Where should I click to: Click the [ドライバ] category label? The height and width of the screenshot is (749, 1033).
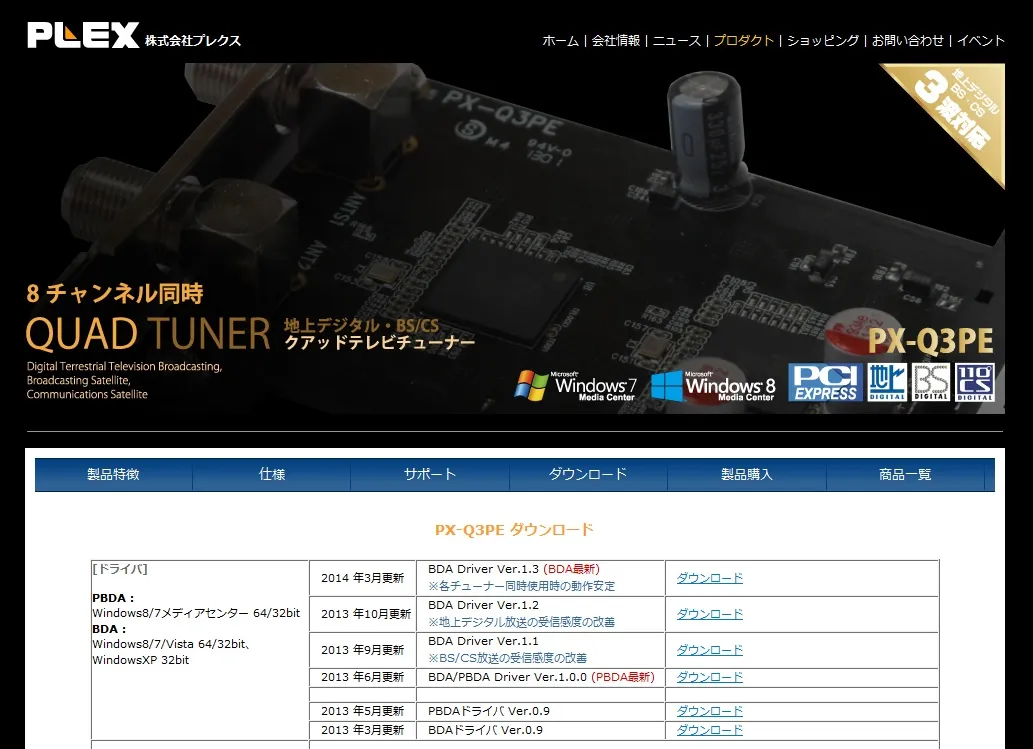(x=120, y=569)
